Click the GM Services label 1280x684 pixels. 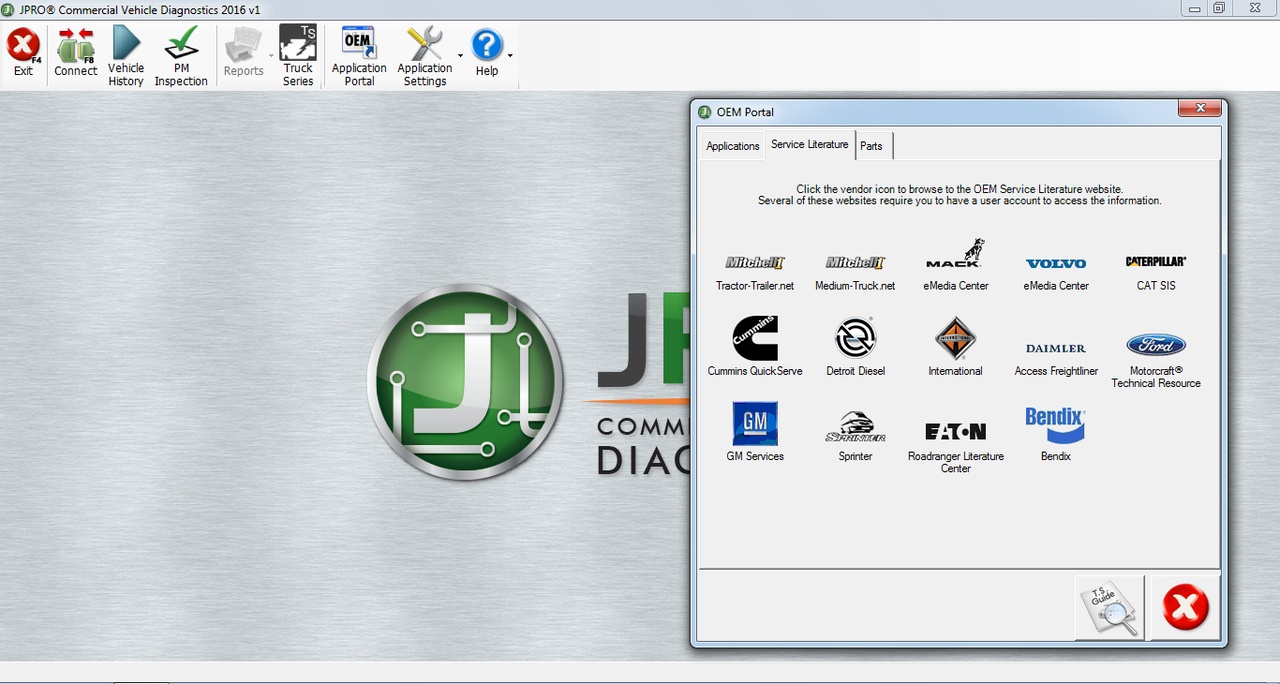point(755,456)
